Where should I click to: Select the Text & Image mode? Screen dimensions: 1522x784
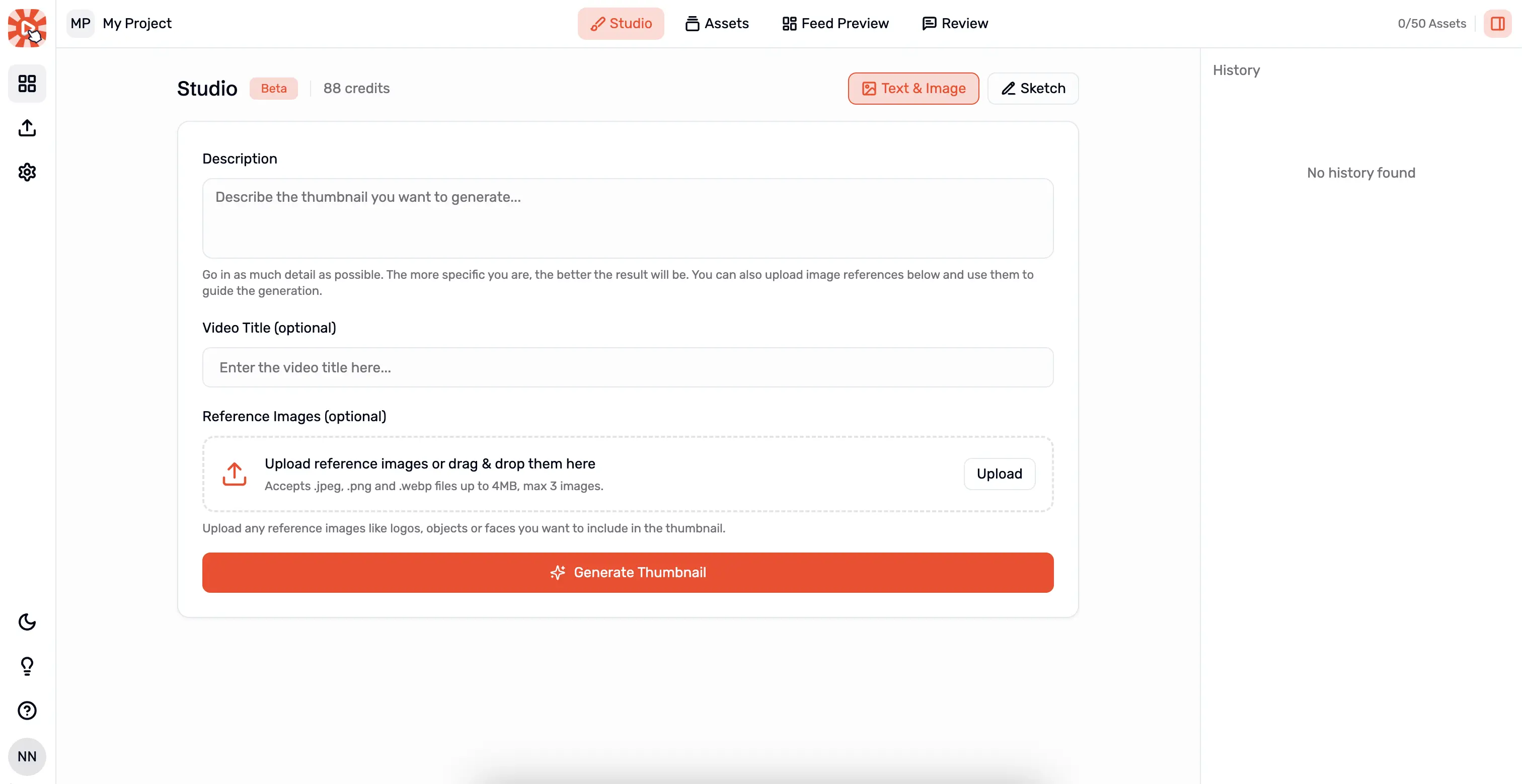[914, 89]
